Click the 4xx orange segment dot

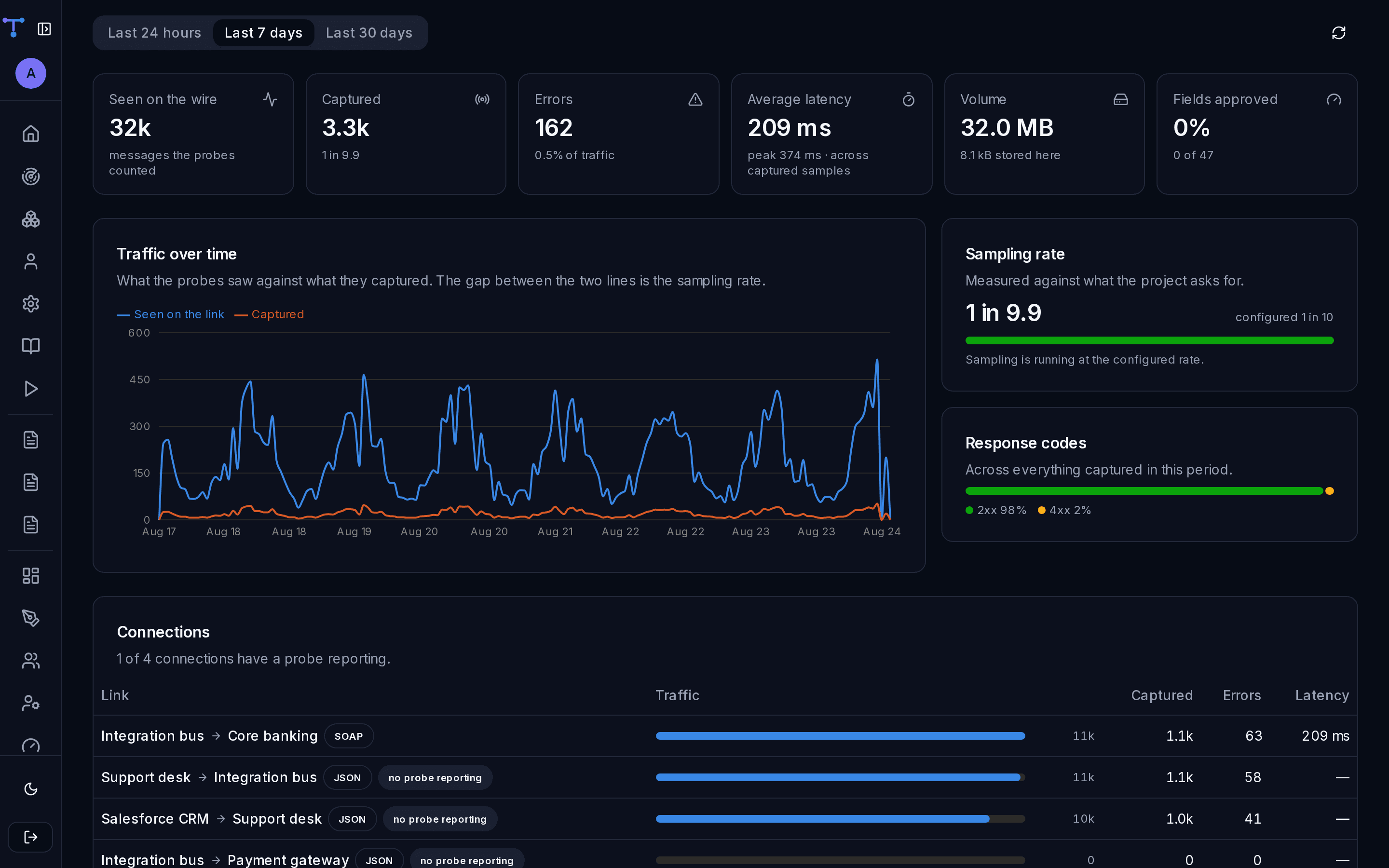(x=1329, y=491)
